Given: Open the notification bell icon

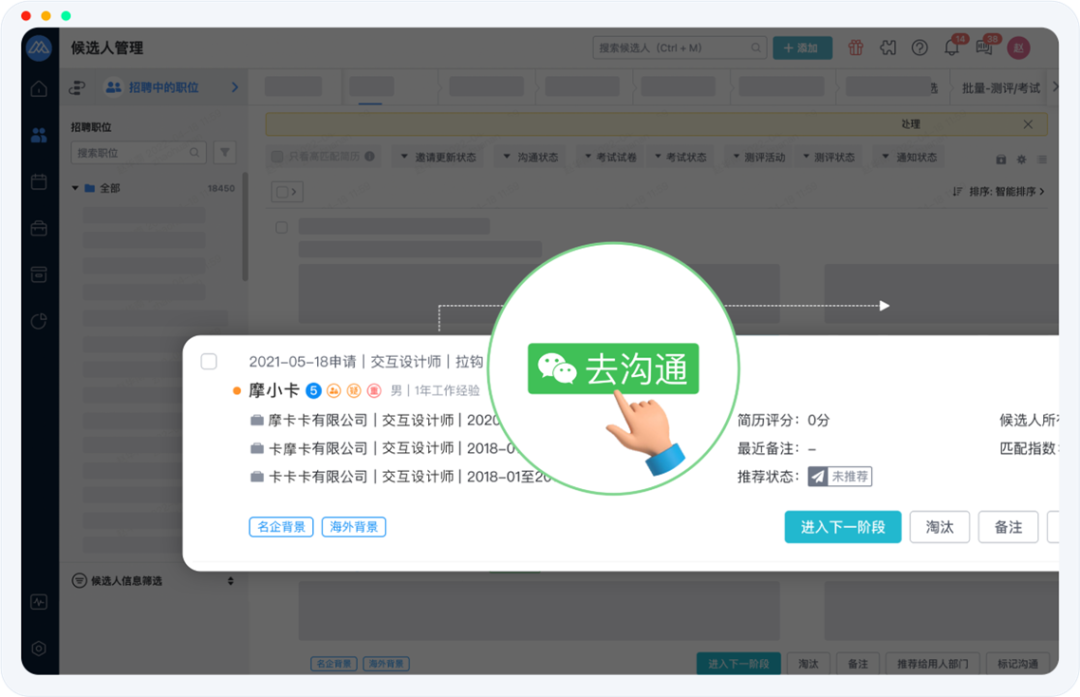Looking at the screenshot, I should pos(952,48).
